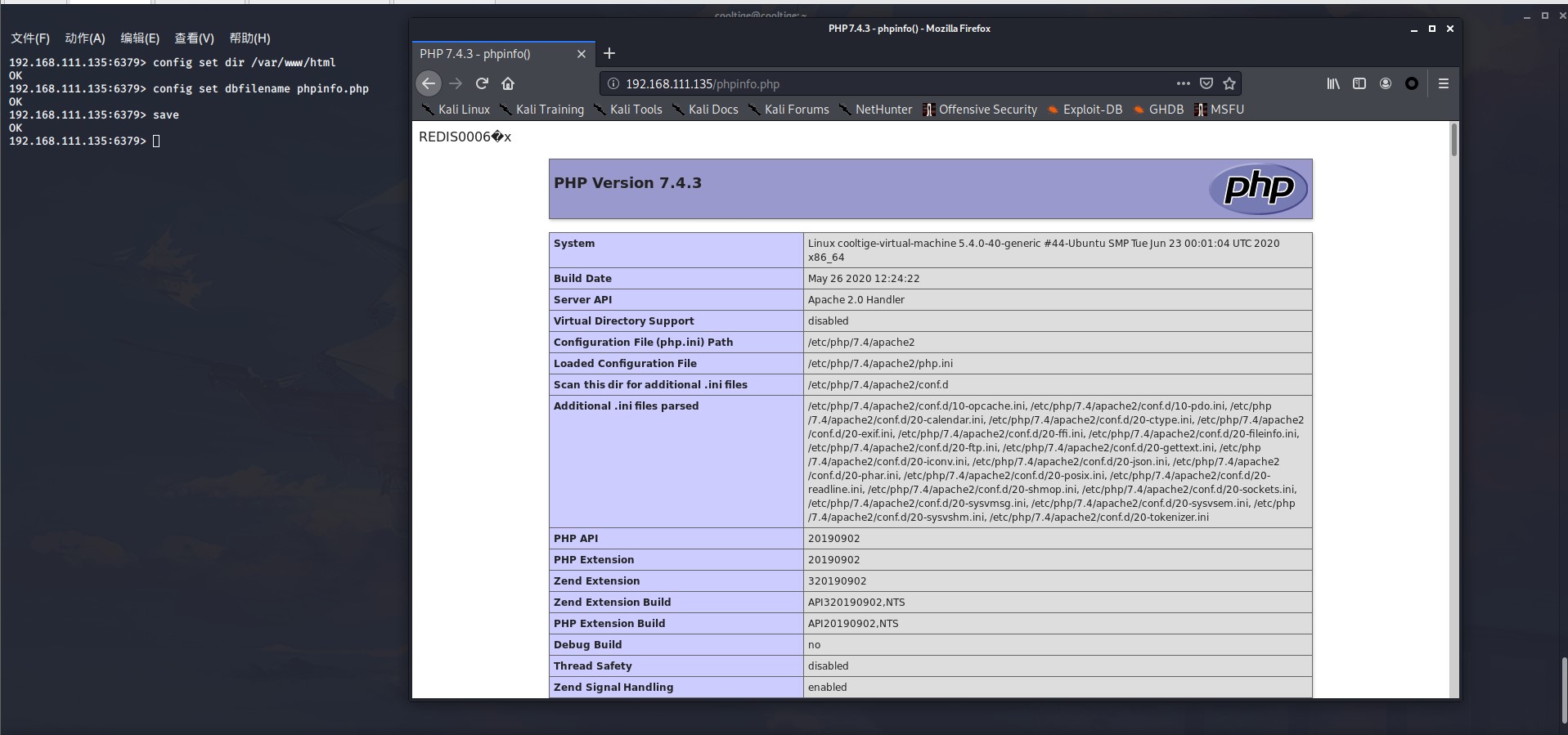1568x735 pixels.
Task: Click Firefox page vertical scrollbar thumb
Action: 1453,140
